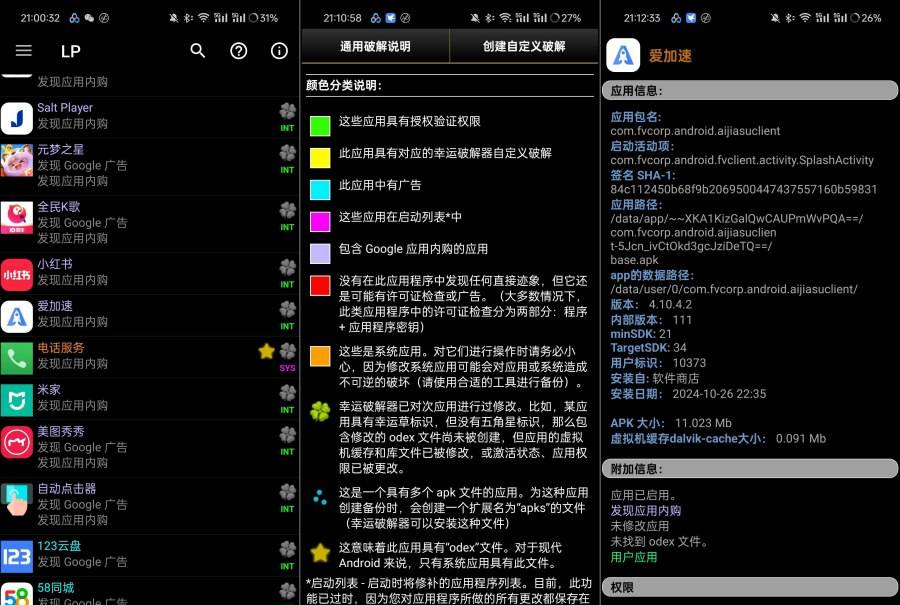Tap the 小红书 app icon

click(17, 273)
